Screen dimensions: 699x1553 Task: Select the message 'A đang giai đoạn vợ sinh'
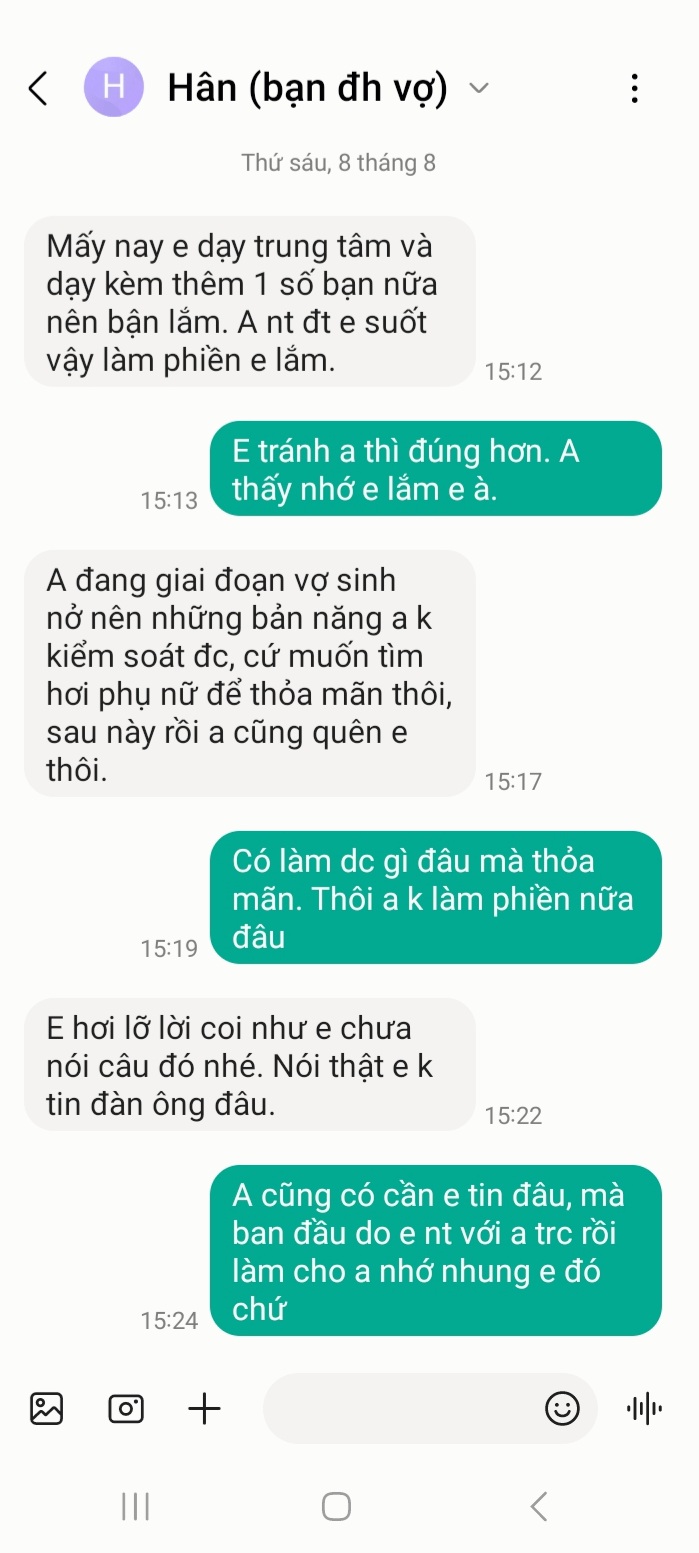click(249, 674)
